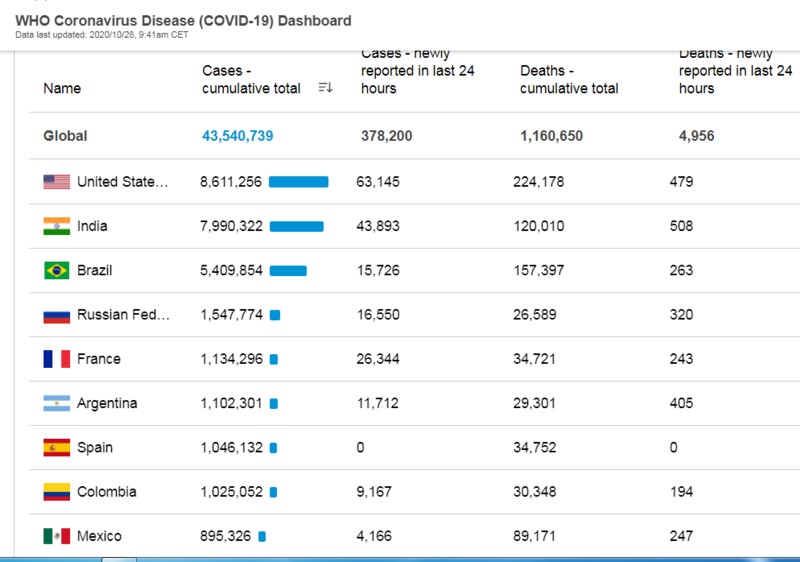Open the United States country link
800x562 pixels.
tap(123, 182)
